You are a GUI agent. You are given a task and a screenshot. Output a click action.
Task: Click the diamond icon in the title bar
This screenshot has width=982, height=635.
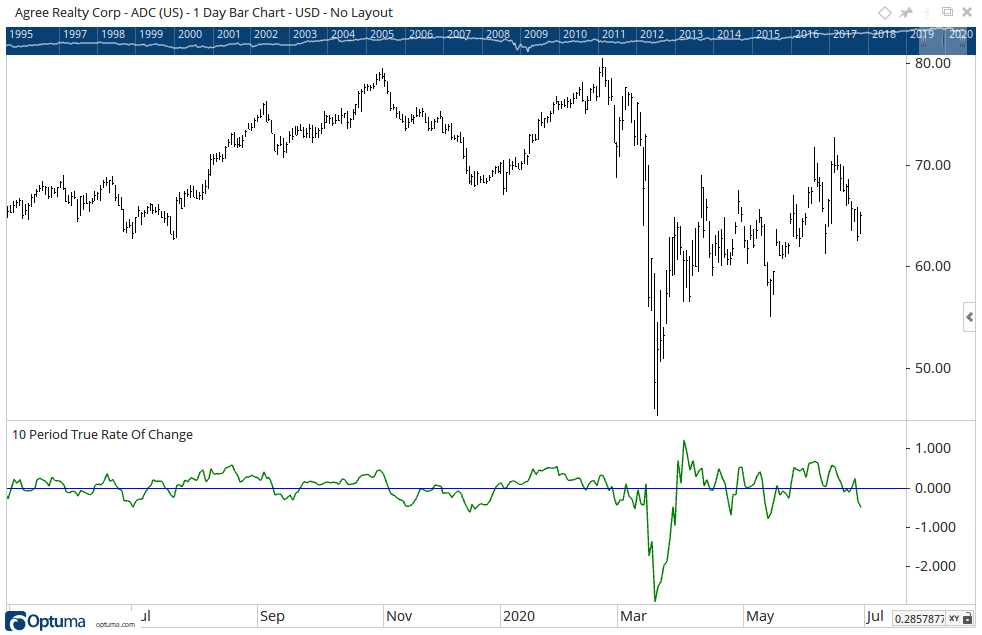click(x=884, y=13)
